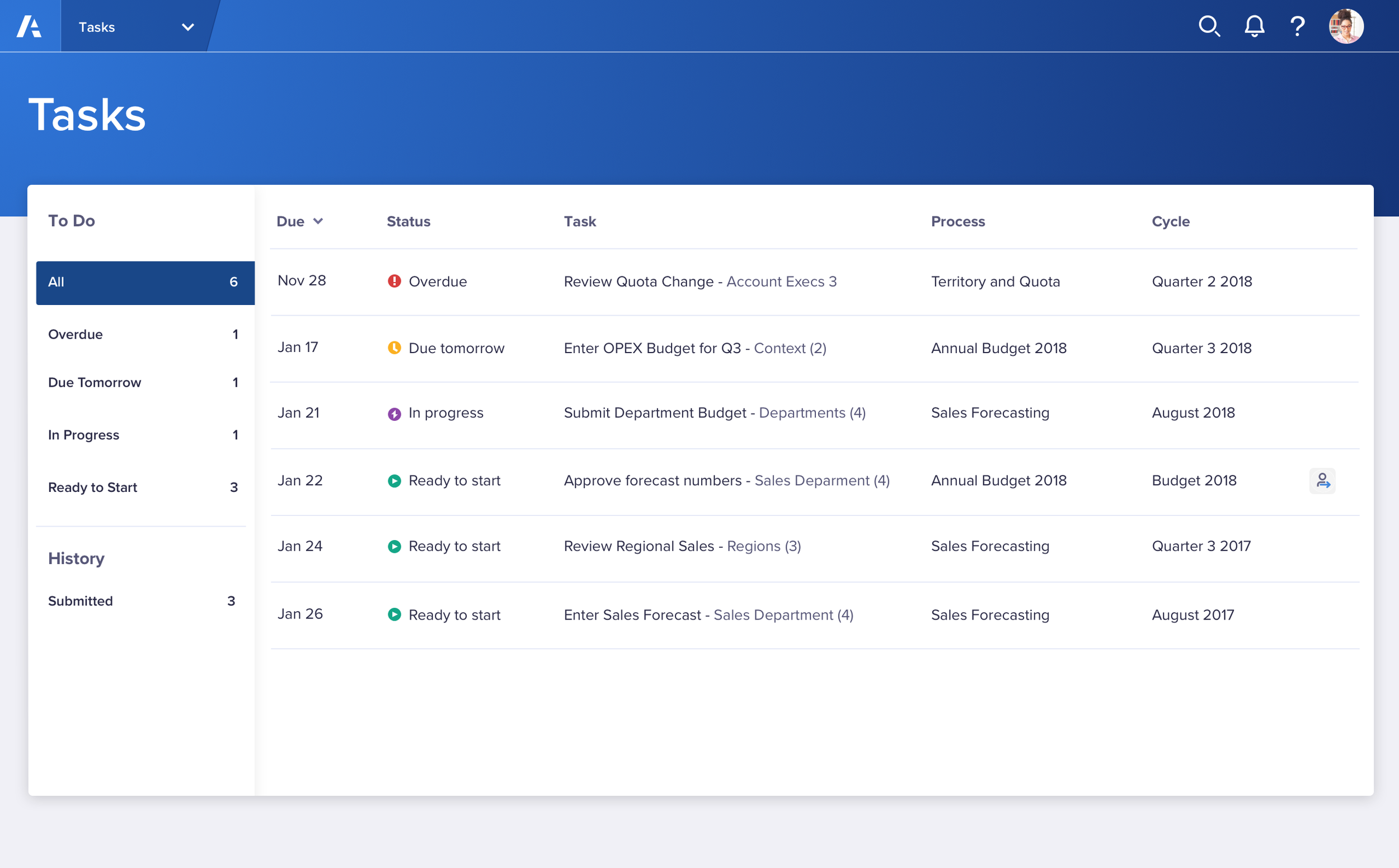1399x868 pixels.
Task: Open the user profile avatar
Action: coord(1346,26)
